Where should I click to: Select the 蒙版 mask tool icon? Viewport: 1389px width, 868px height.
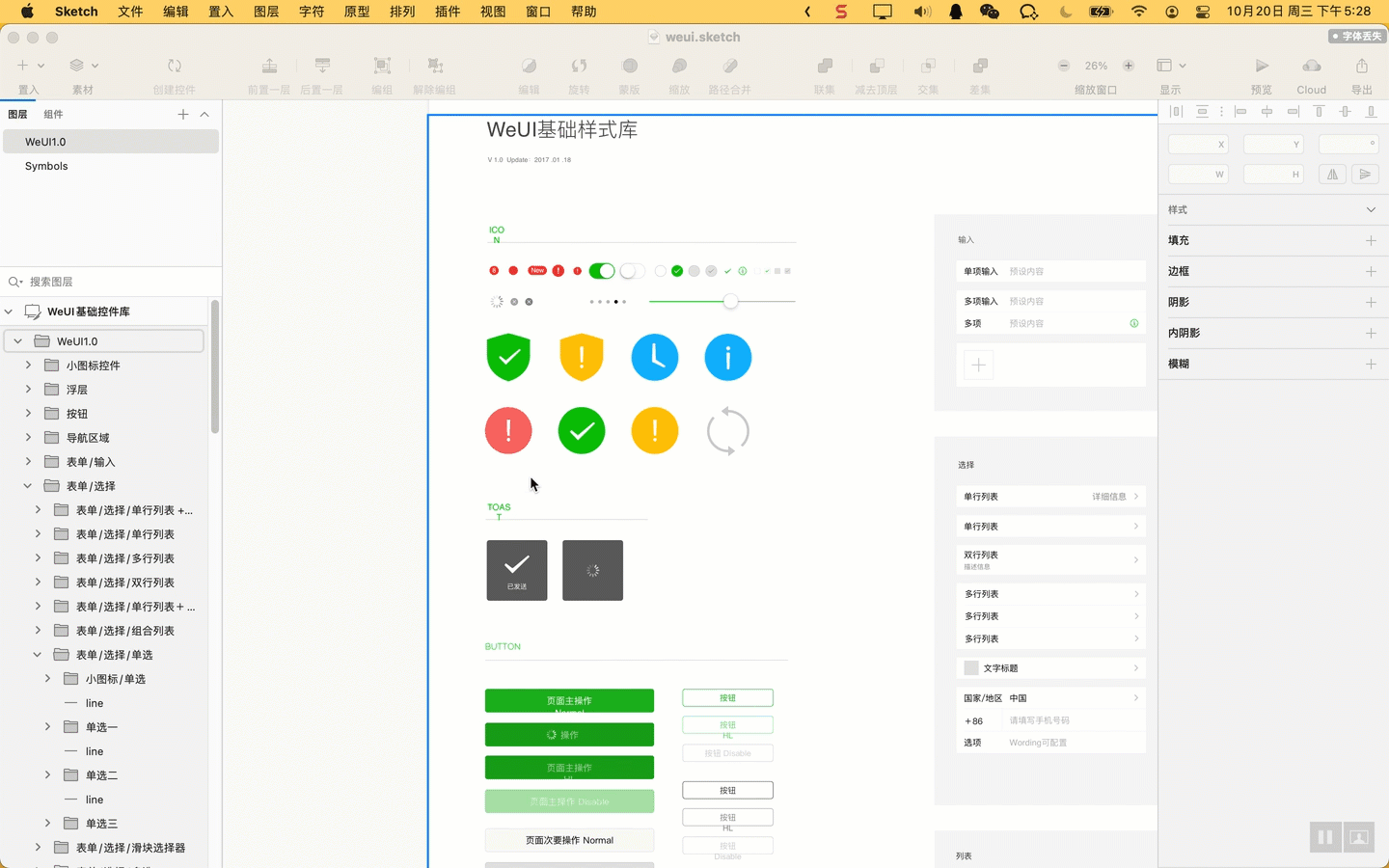[x=630, y=66]
